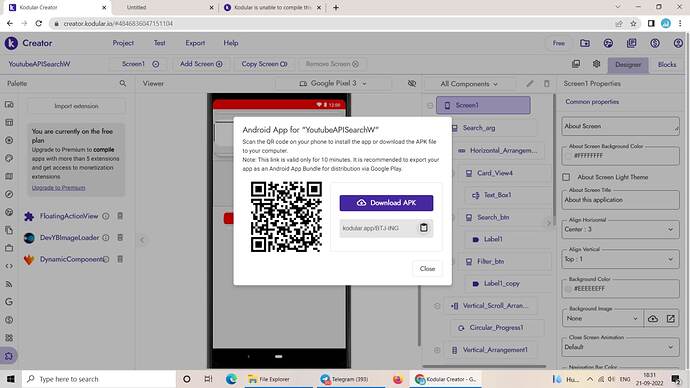This screenshot has width=690, height=388.
Task: Show info for DevYBImageLoader extension
Action: coord(106,238)
